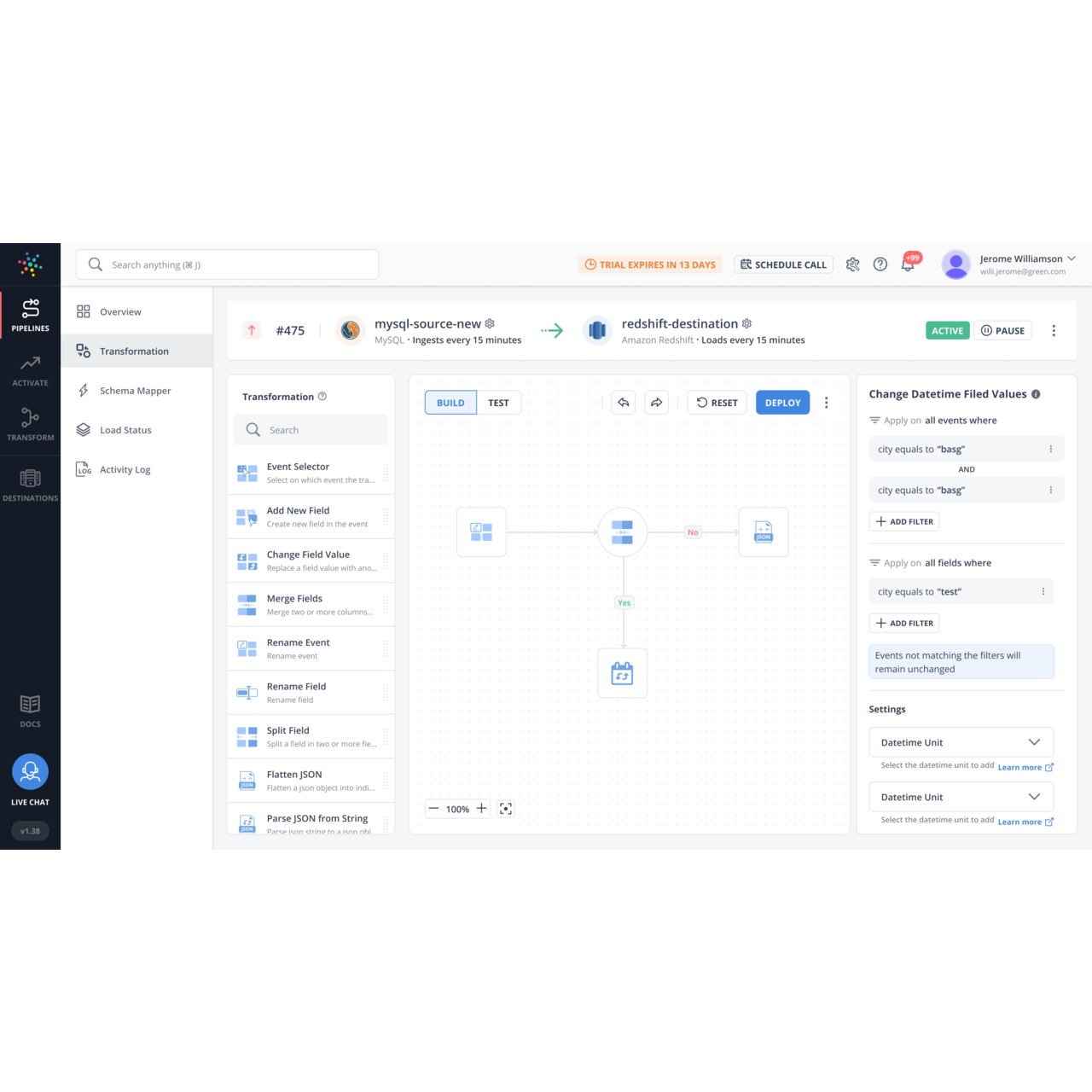1092x1092 pixels.
Task: Select the BUILD mode toggle
Action: (x=450, y=403)
